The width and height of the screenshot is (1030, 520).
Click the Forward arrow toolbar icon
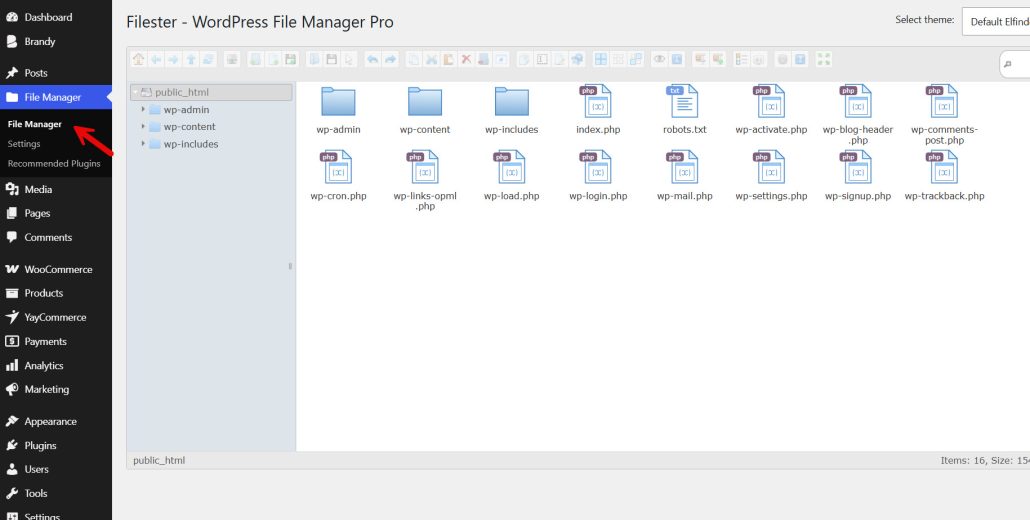coord(173,59)
